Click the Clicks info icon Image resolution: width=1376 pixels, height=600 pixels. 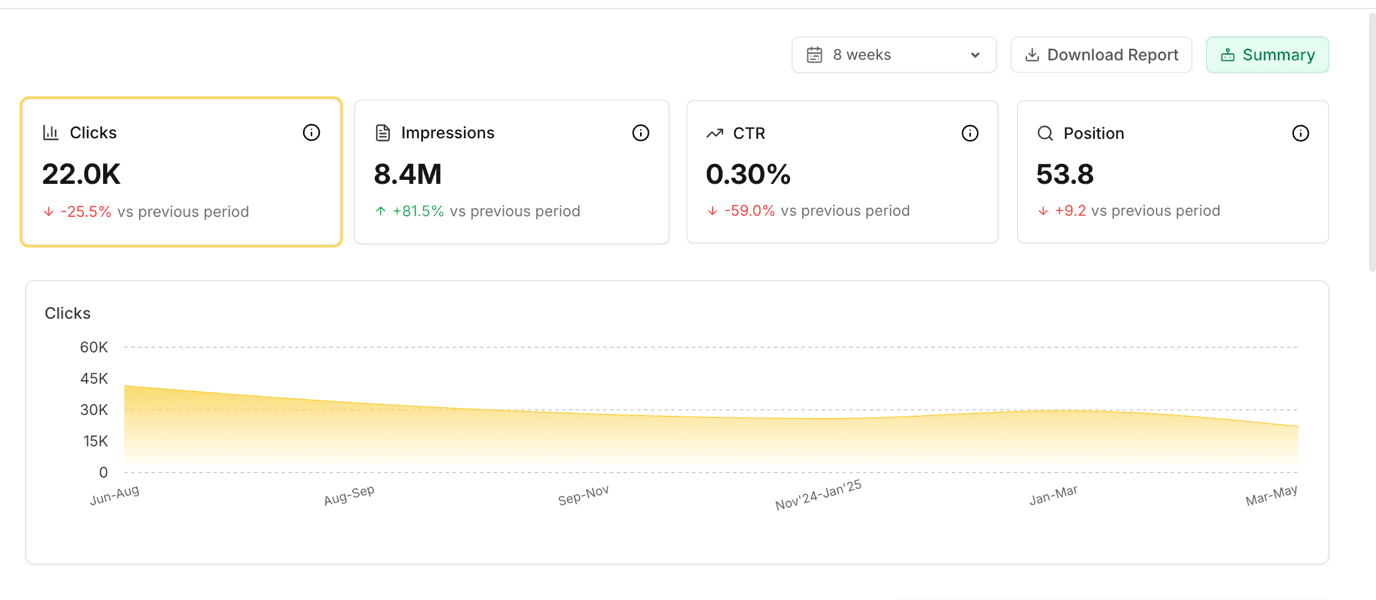tap(311, 133)
